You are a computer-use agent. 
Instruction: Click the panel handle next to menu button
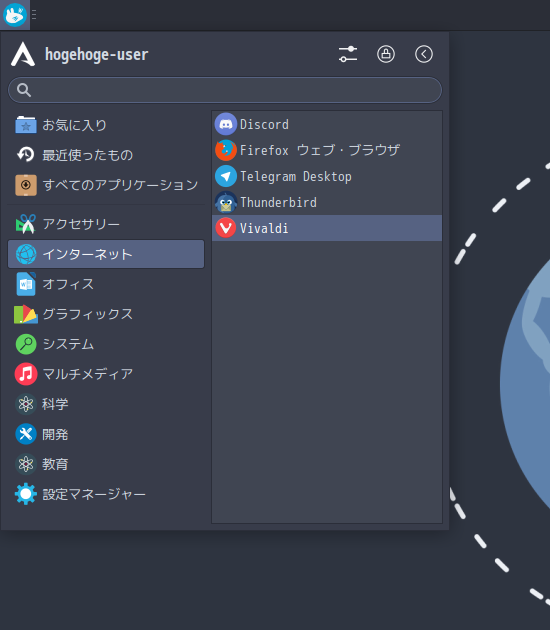[x=34, y=15]
